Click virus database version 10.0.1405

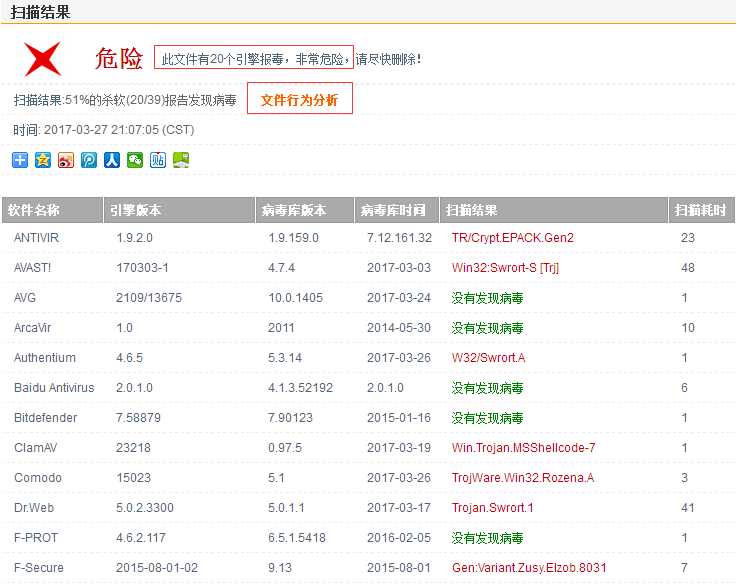coord(295,298)
